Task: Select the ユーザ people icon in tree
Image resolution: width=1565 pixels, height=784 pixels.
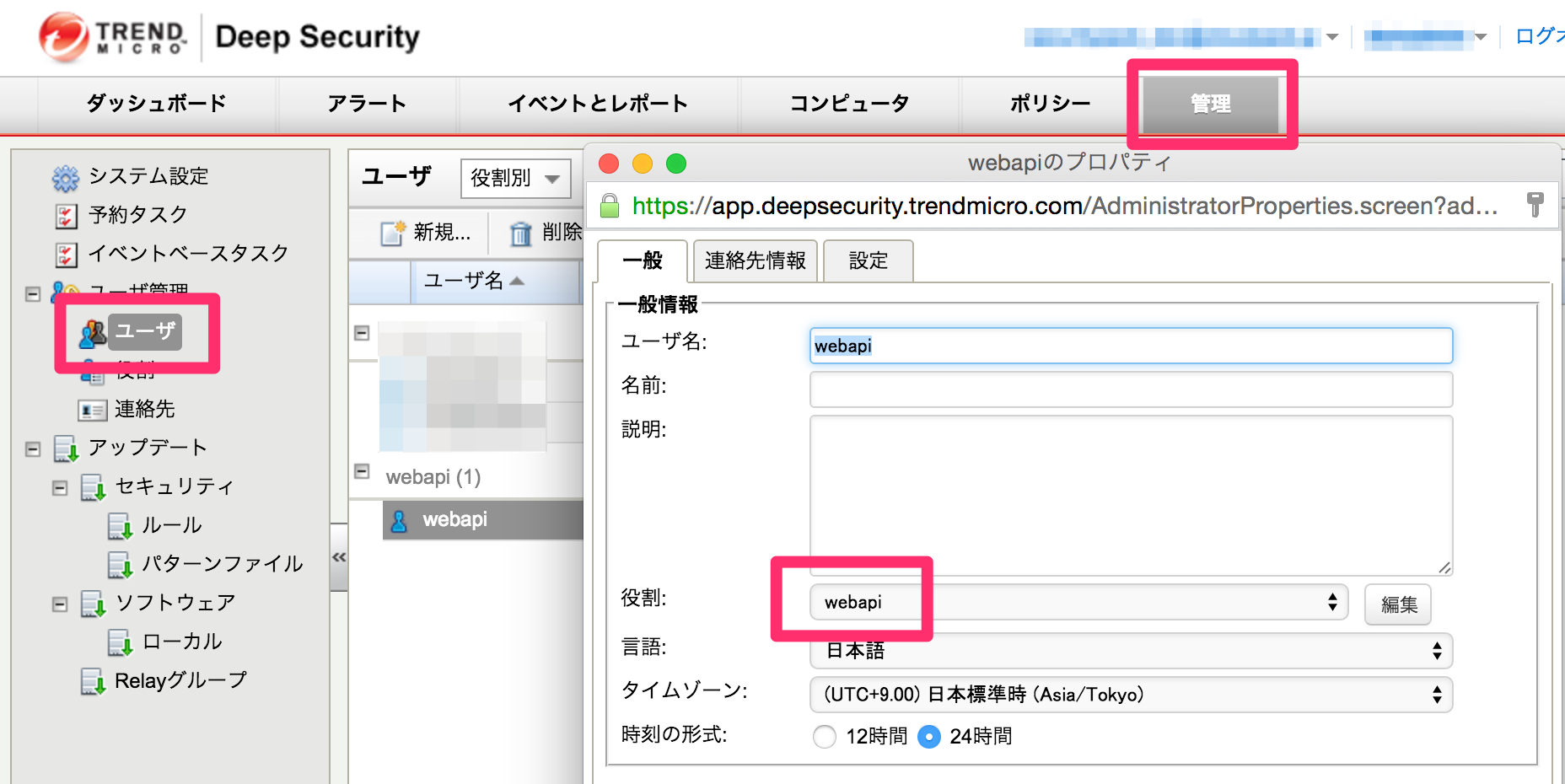Action: (x=93, y=332)
